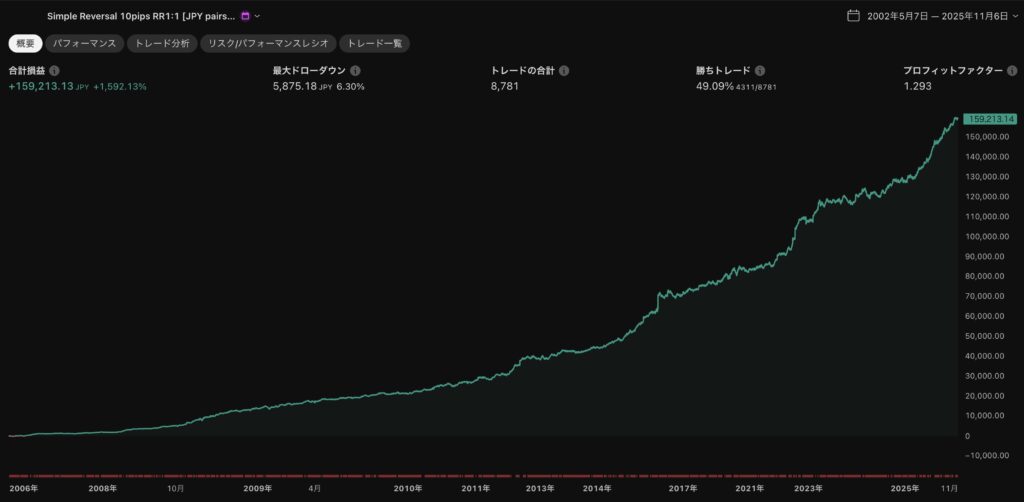
Task: Switch to the パフォーマンス tab
Action: click(84, 44)
